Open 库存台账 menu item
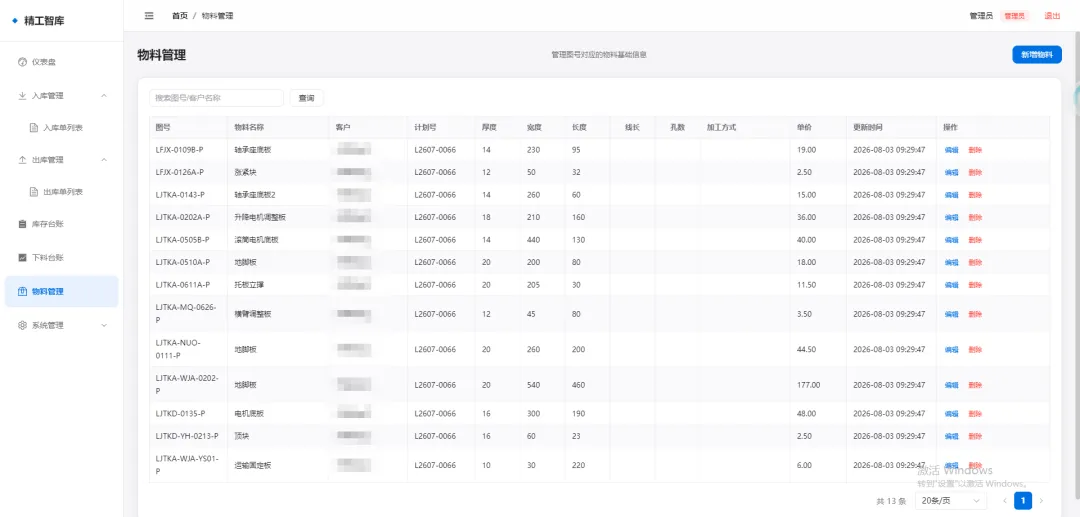This screenshot has height=517, width=1080. coord(61,224)
